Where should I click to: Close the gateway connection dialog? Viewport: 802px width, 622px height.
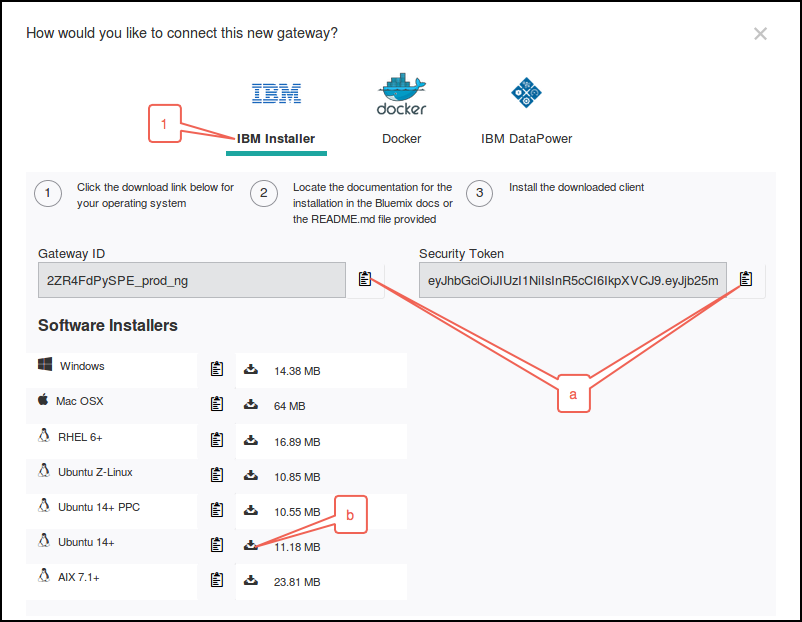click(x=761, y=34)
